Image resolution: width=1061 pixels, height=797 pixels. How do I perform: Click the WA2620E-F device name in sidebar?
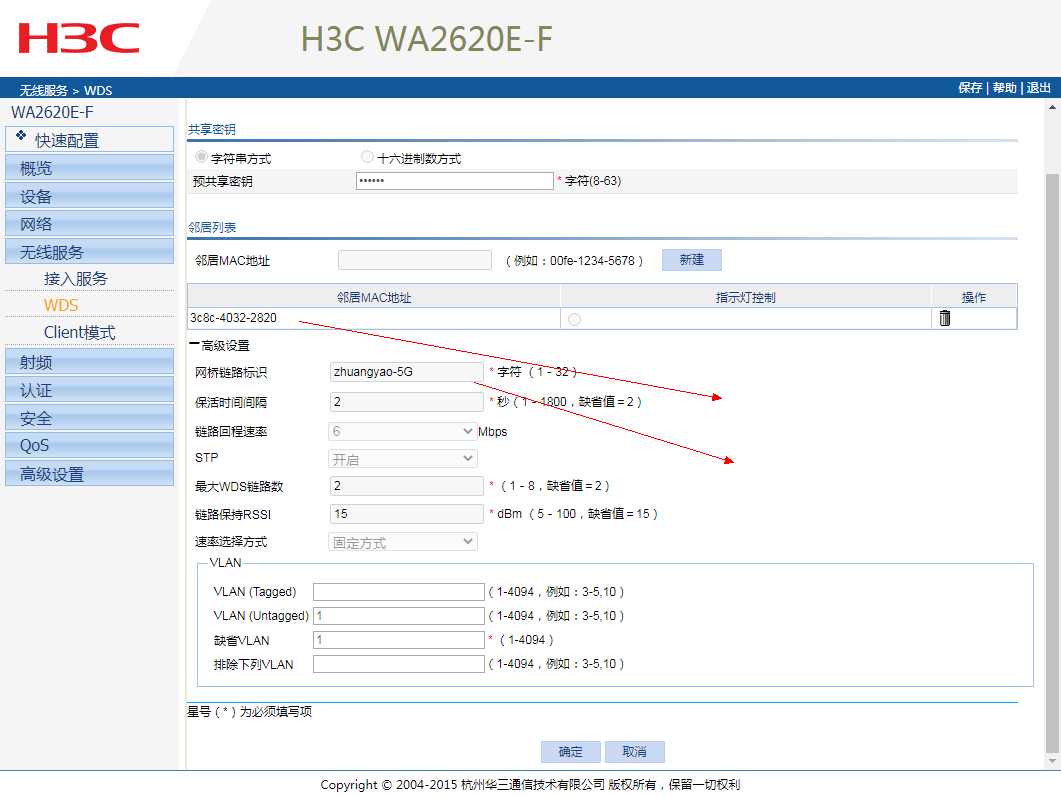pyautogui.click(x=52, y=112)
